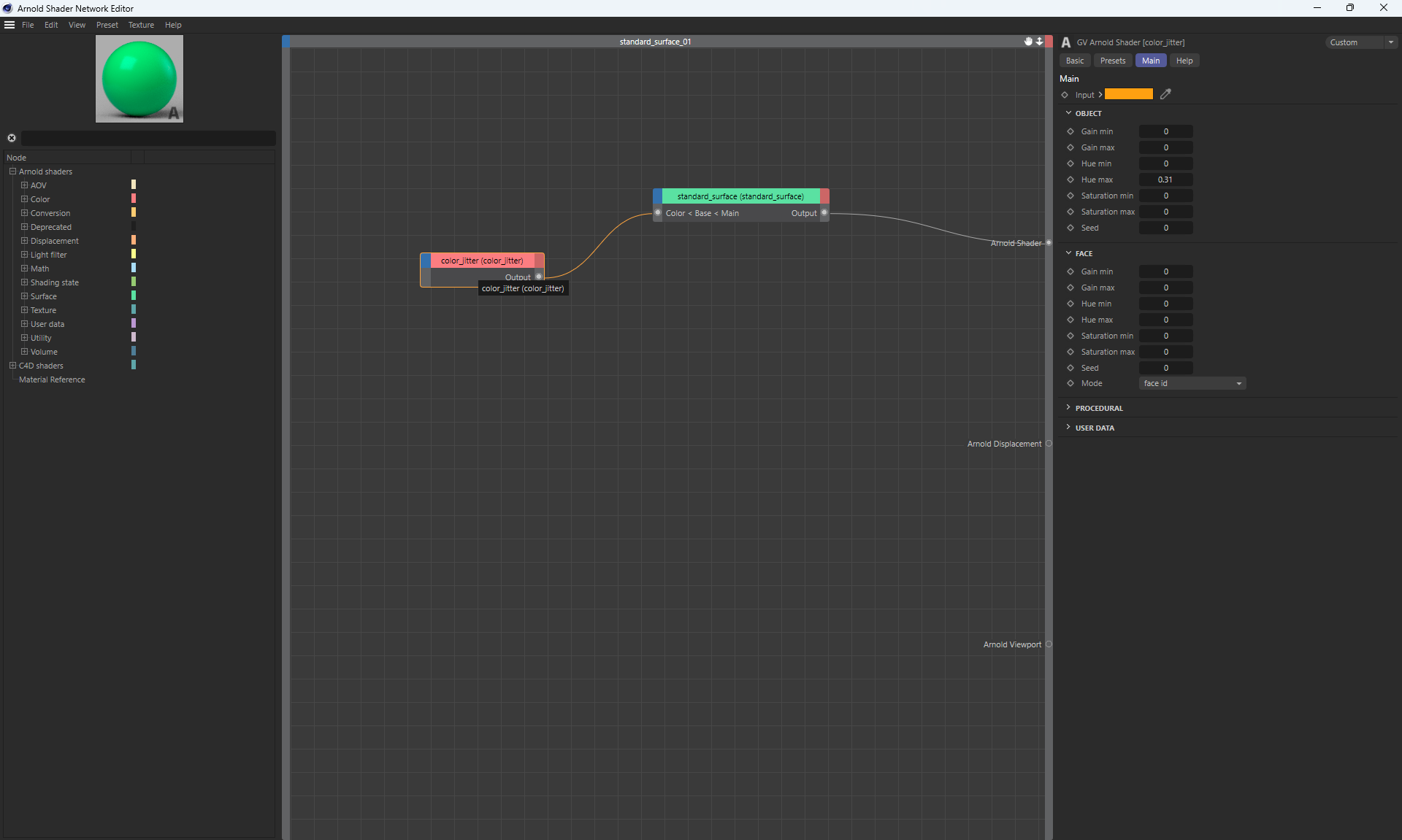Click the color_jitter node Output port

(539, 277)
